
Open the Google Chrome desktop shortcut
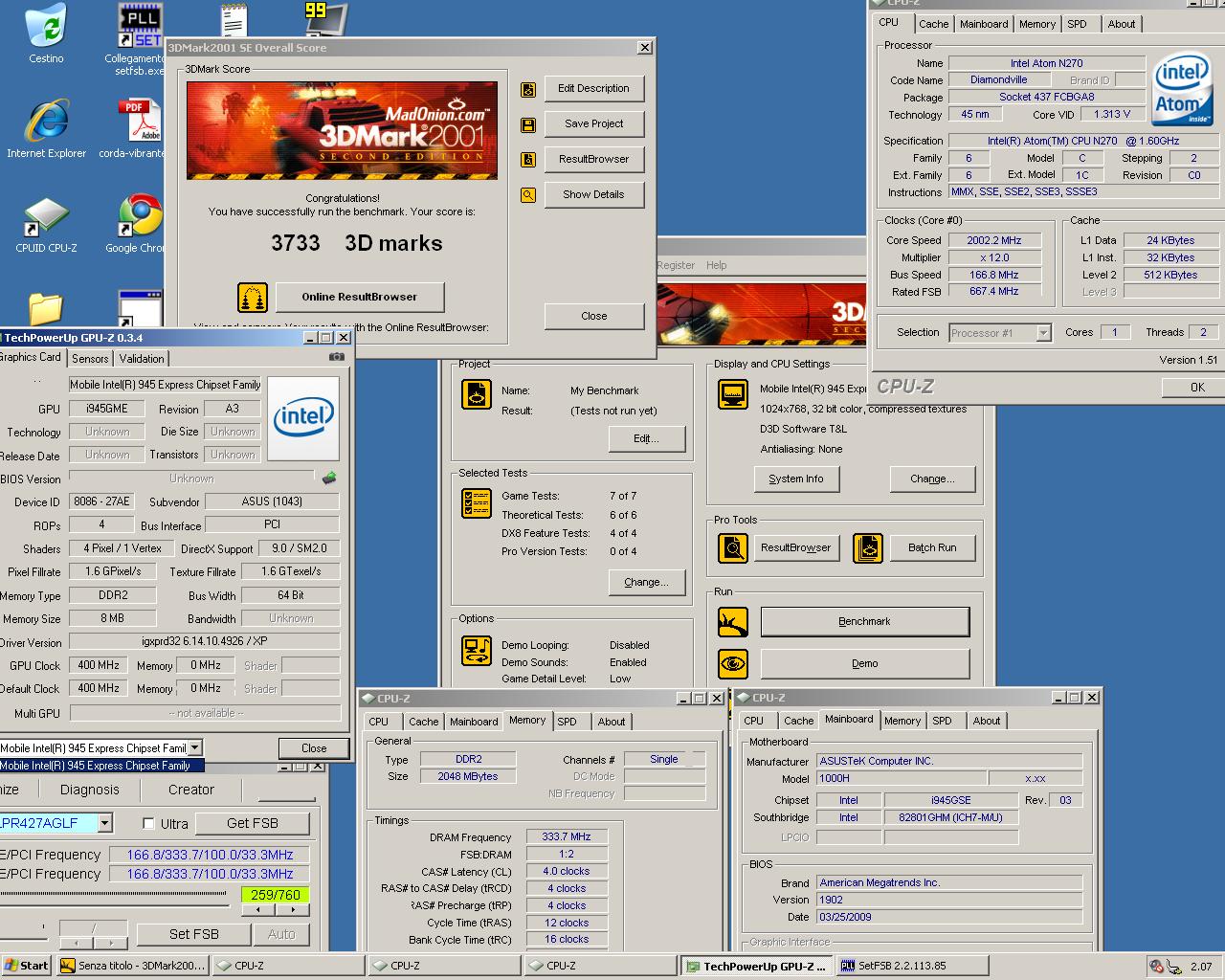pyautogui.click(x=140, y=223)
